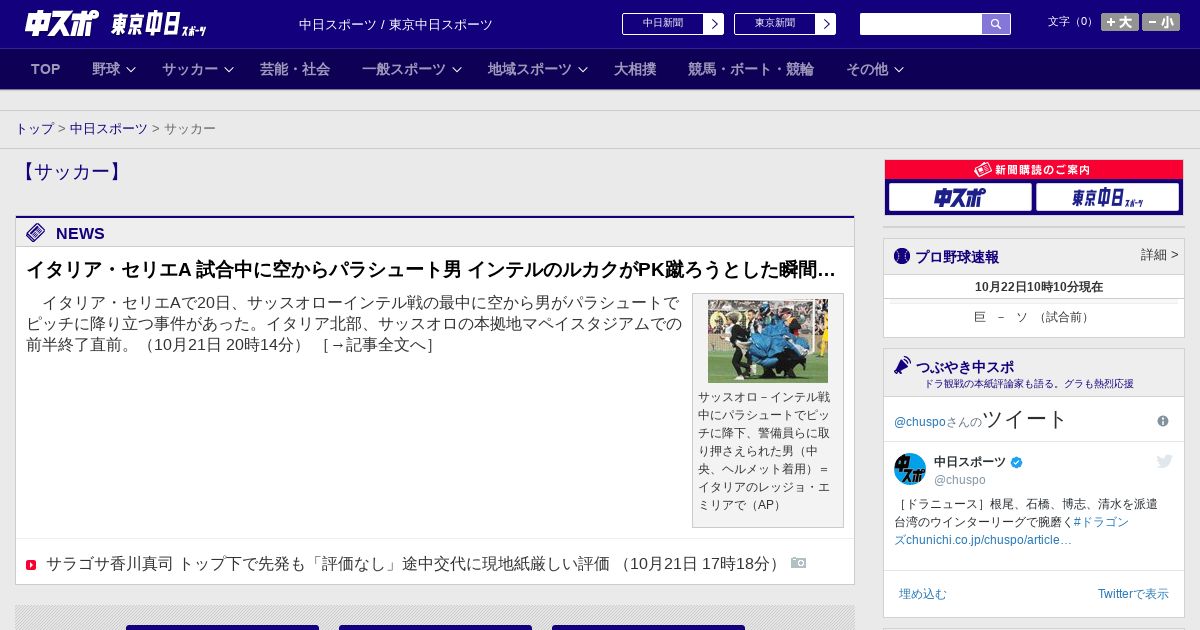Image resolution: width=1200 pixels, height=630 pixels.
Task: Focus the header search input field
Action: [x=921, y=24]
